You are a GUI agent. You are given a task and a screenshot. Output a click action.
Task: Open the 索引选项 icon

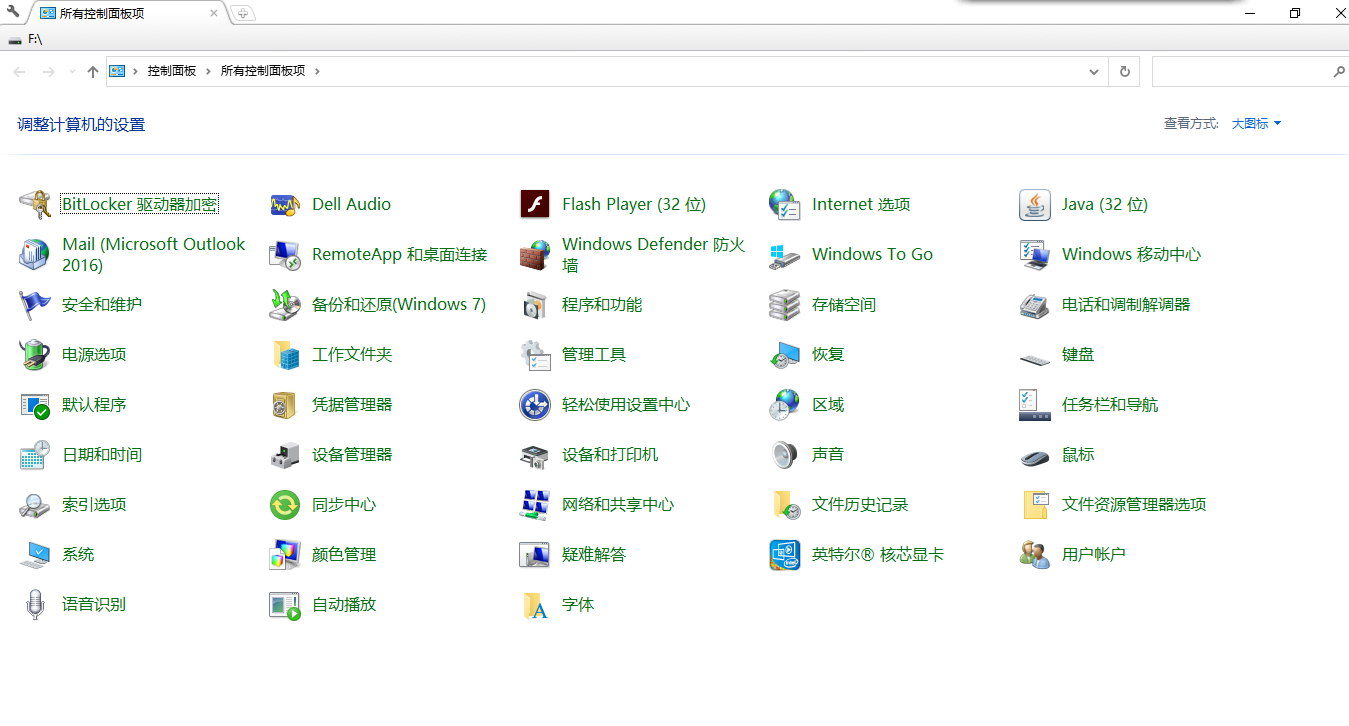click(35, 505)
